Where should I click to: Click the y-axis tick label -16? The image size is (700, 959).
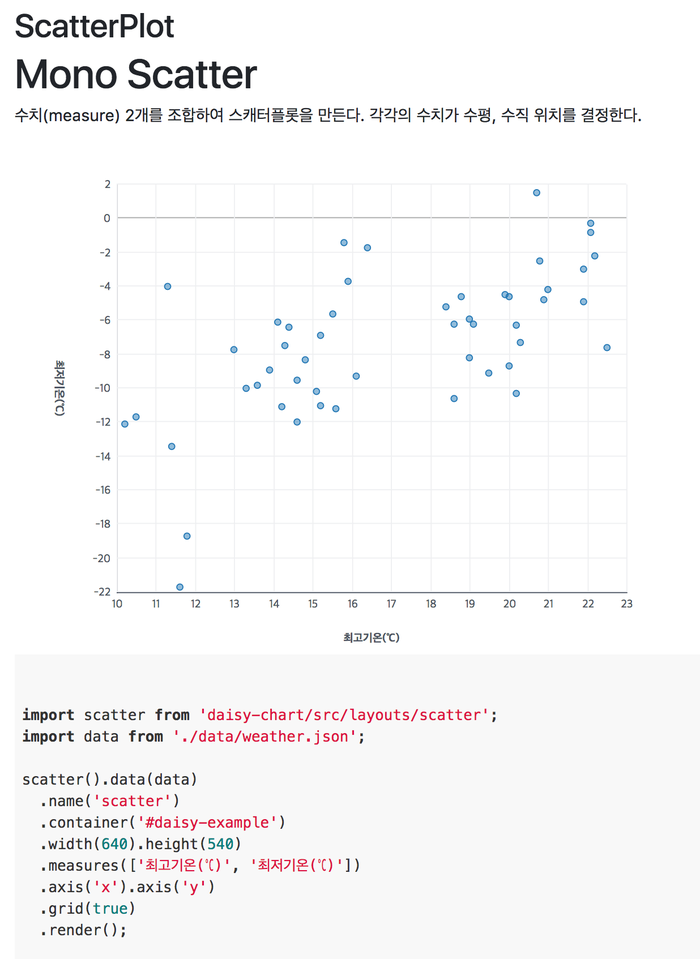click(x=102, y=490)
